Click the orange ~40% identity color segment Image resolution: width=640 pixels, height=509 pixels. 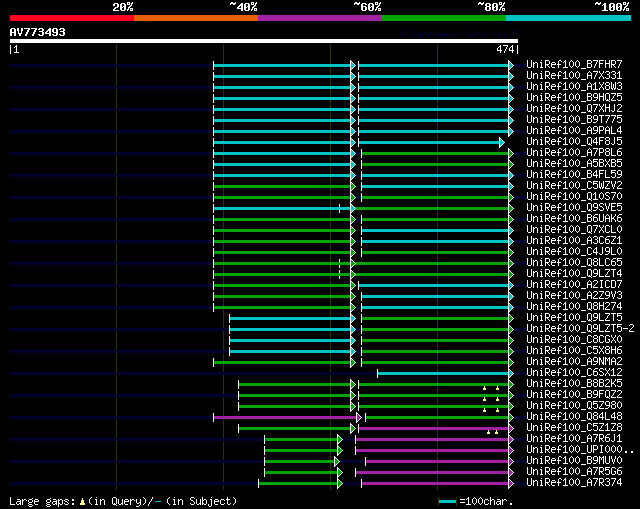196,18
